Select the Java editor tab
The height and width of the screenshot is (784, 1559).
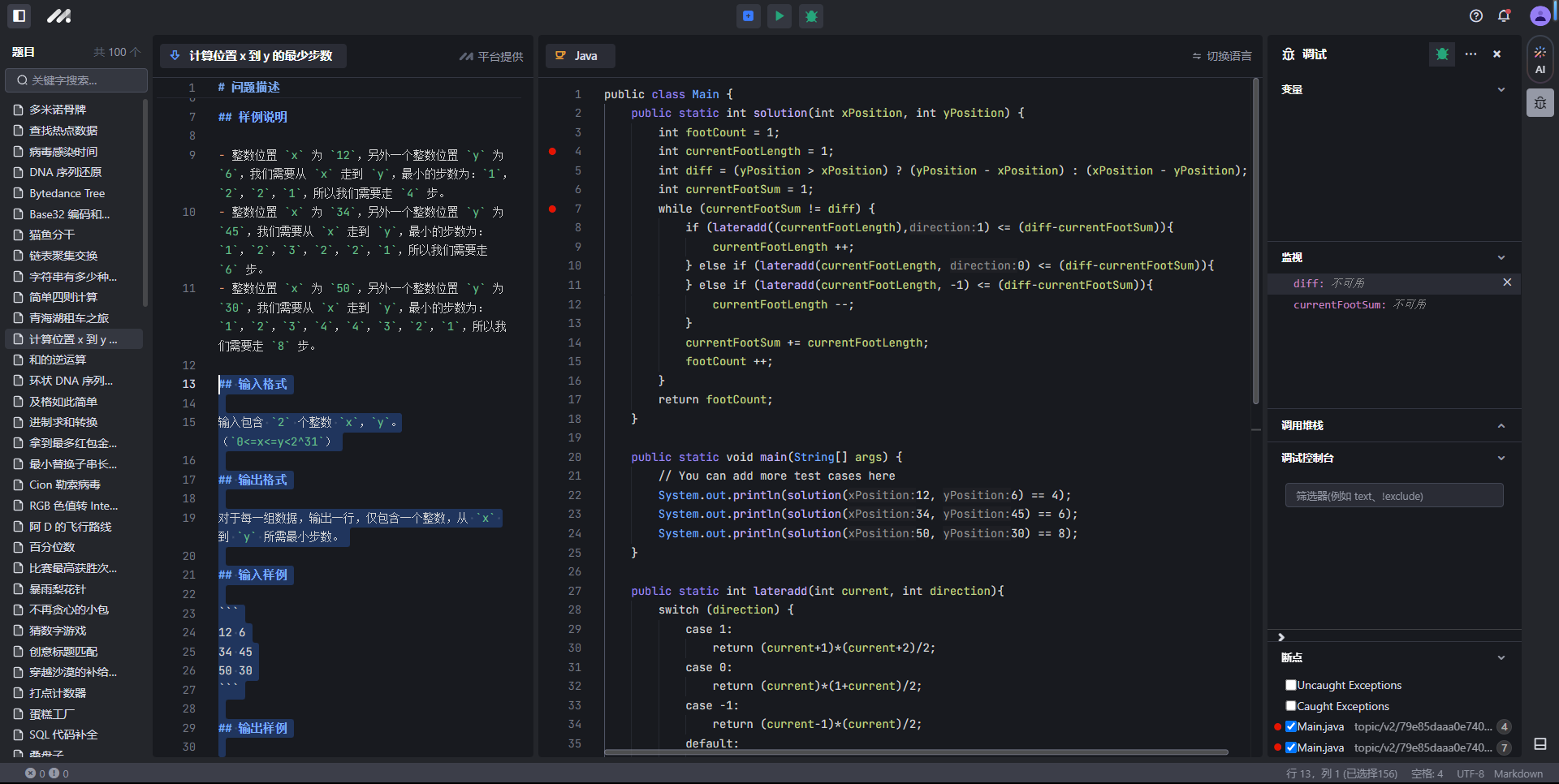pyautogui.click(x=580, y=56)
